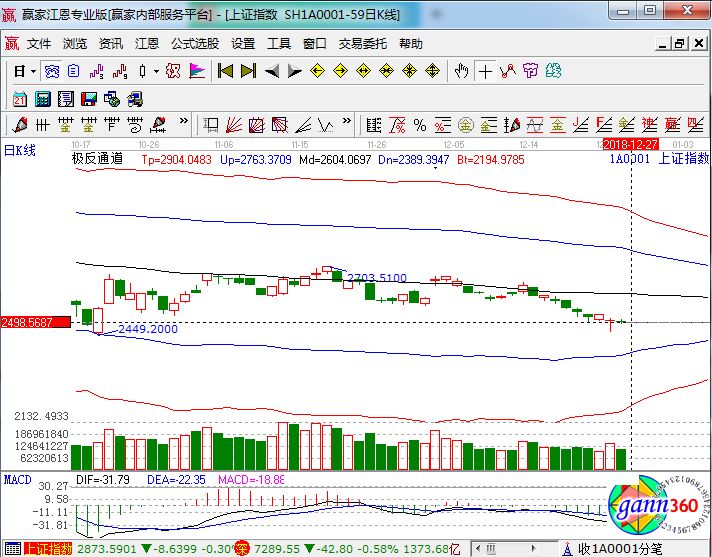Click the MACD indicator label
The image size is (712, 557).
click(18, 481)
